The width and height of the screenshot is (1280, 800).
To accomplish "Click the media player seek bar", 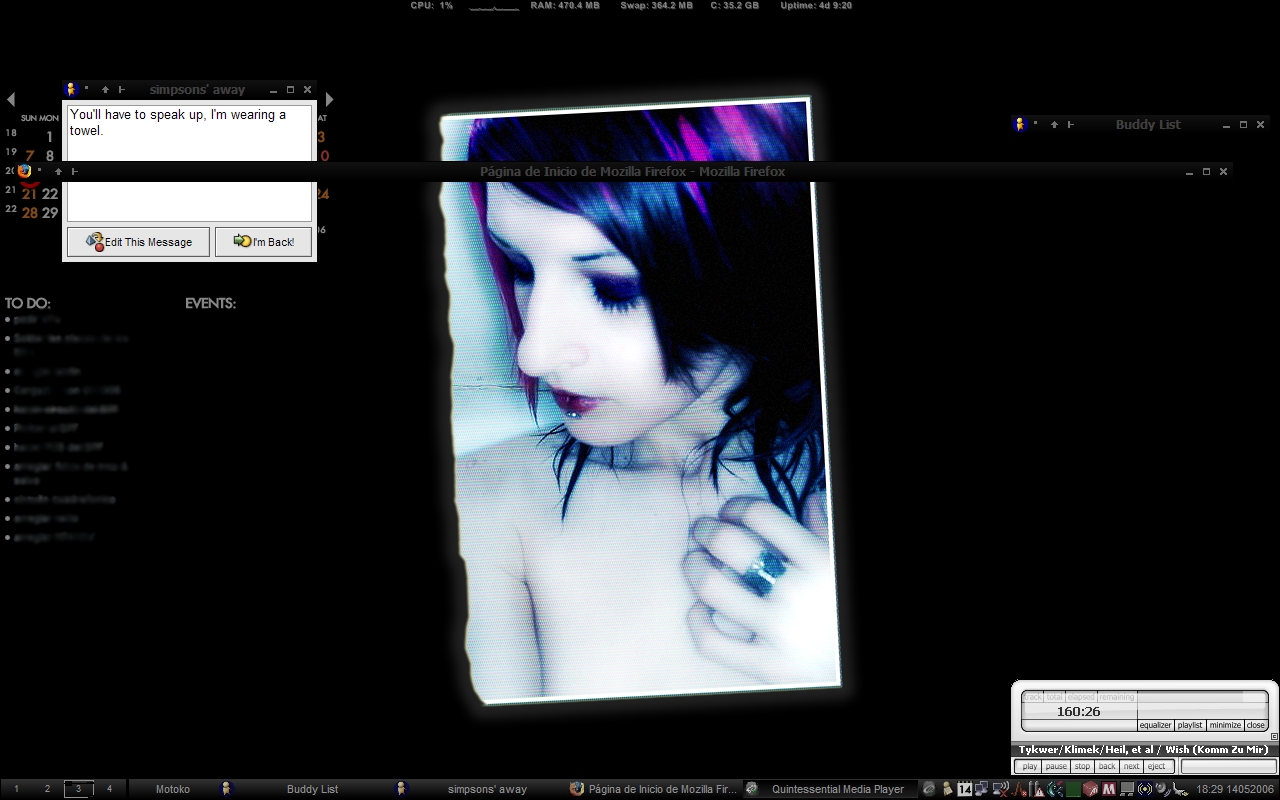I will tap(1229, 766).
